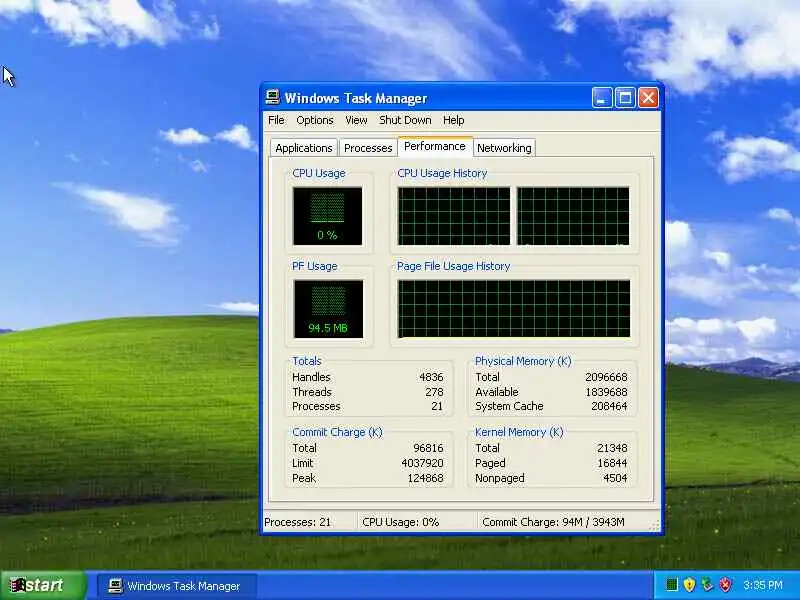Image resolution: width=800 pixels, height=600 pixels.
Task: Select the Performance tab
Action: (x=435, y=146)
